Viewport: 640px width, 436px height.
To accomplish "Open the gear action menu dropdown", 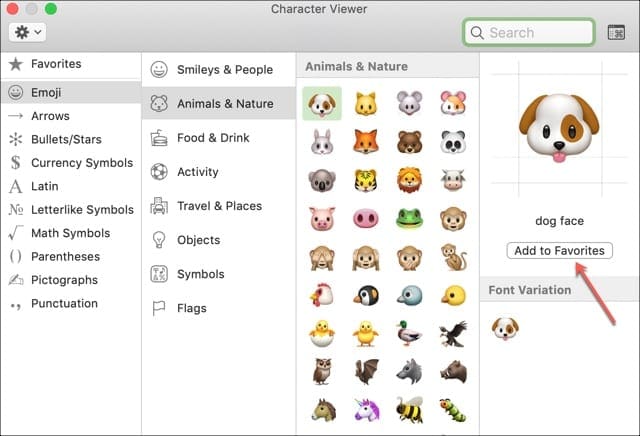I will pyautogui.click(x=27, y=32).
